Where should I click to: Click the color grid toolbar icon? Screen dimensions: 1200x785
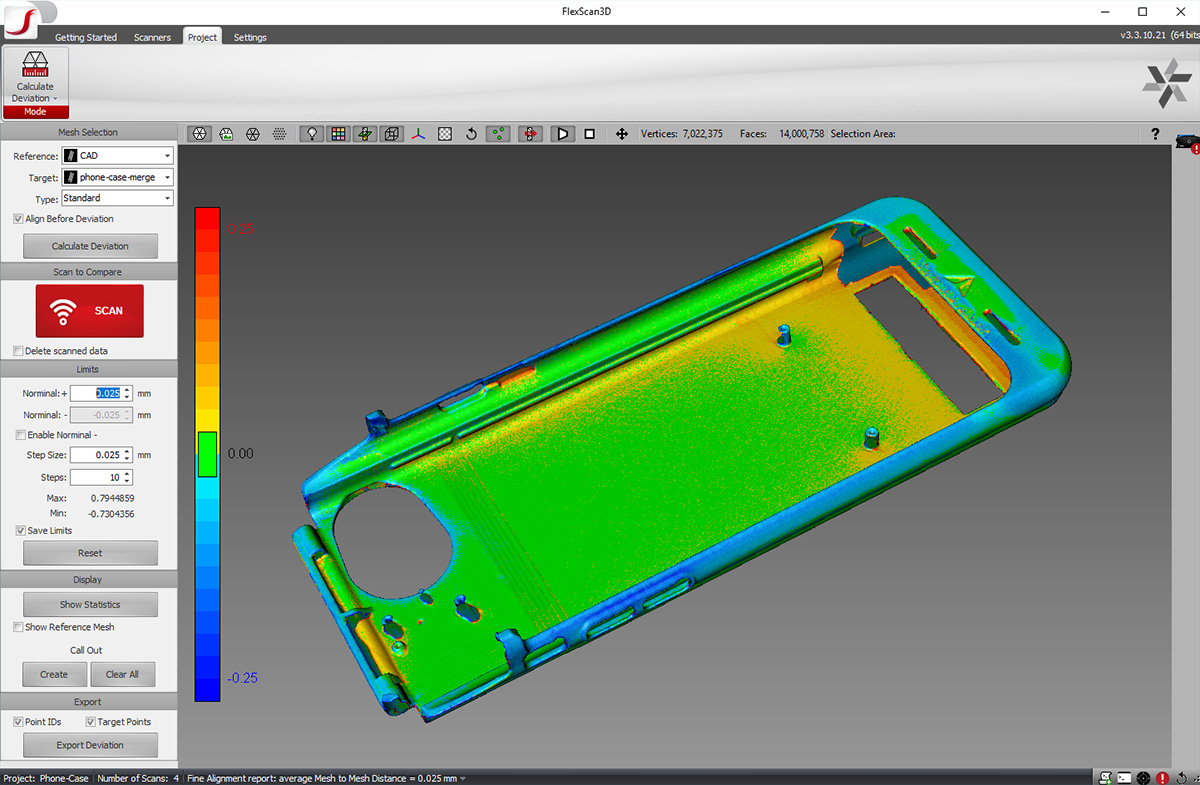(337, 133)
